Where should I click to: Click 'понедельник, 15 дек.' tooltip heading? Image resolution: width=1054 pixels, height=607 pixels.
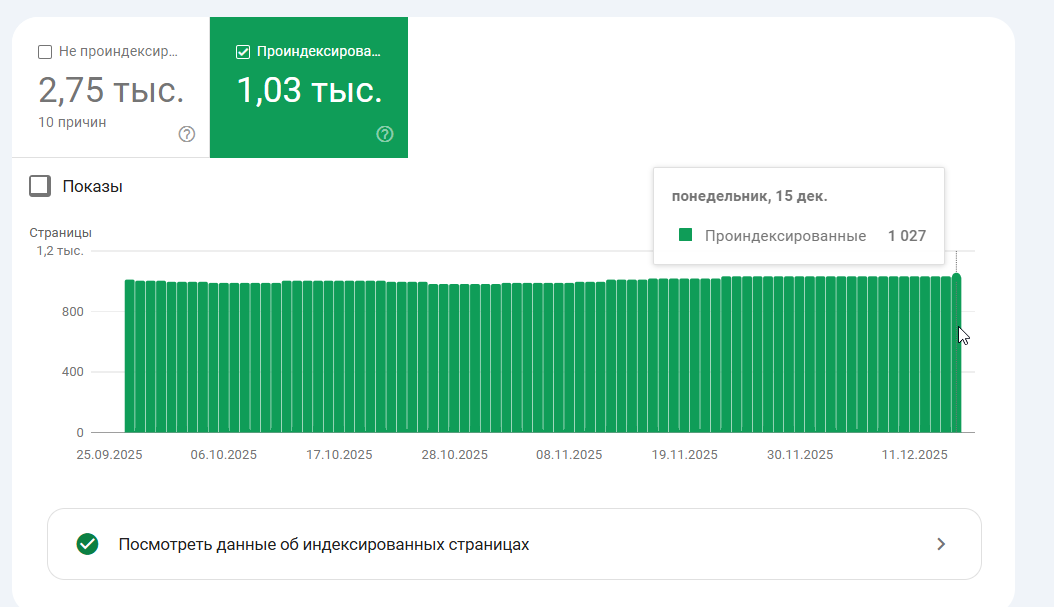(x=749, y=196)
